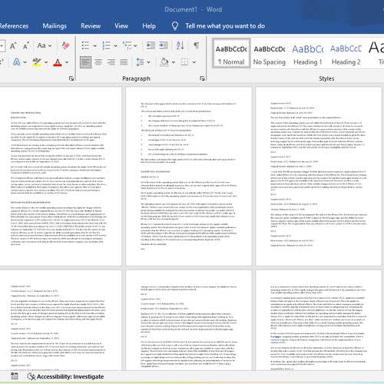Open the highlight color dropdown arrow

(x=46, y=62)
